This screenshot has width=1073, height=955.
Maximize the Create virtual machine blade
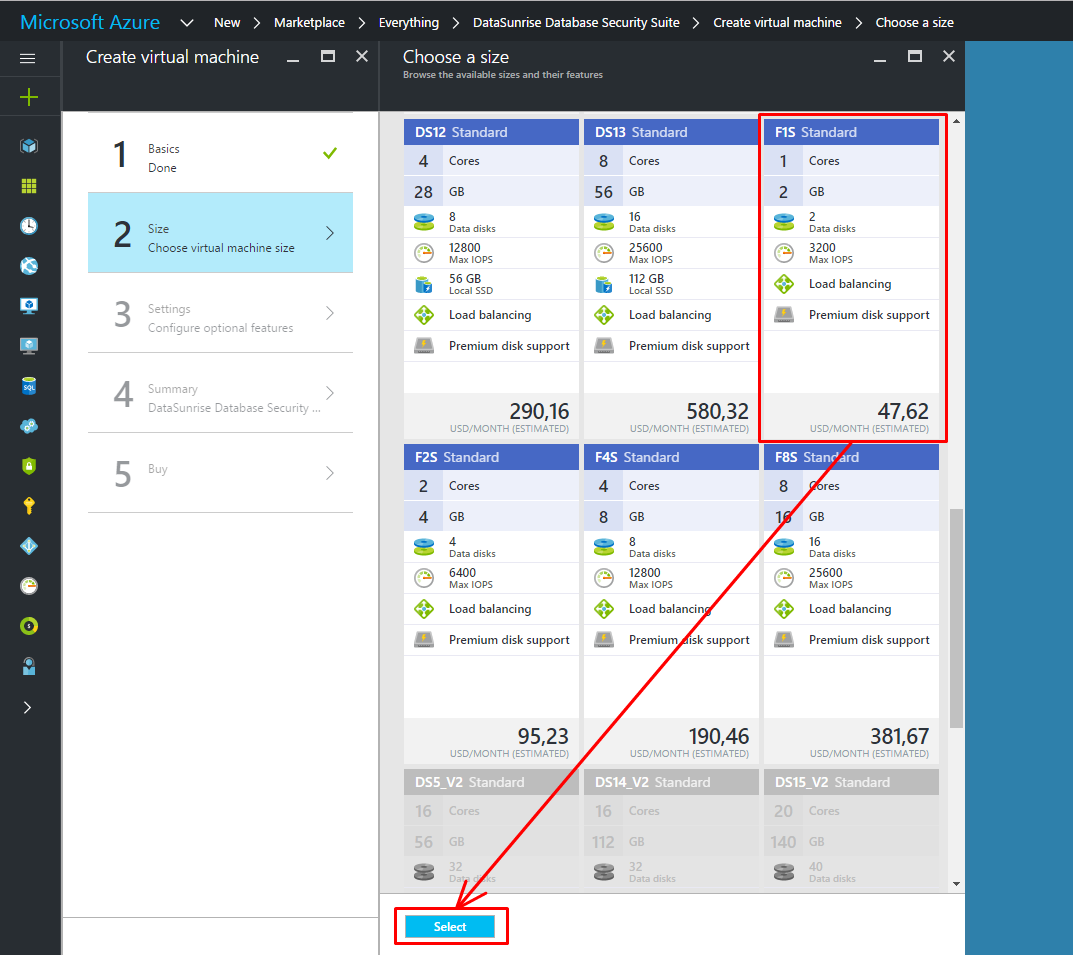(x=328, y=57)
